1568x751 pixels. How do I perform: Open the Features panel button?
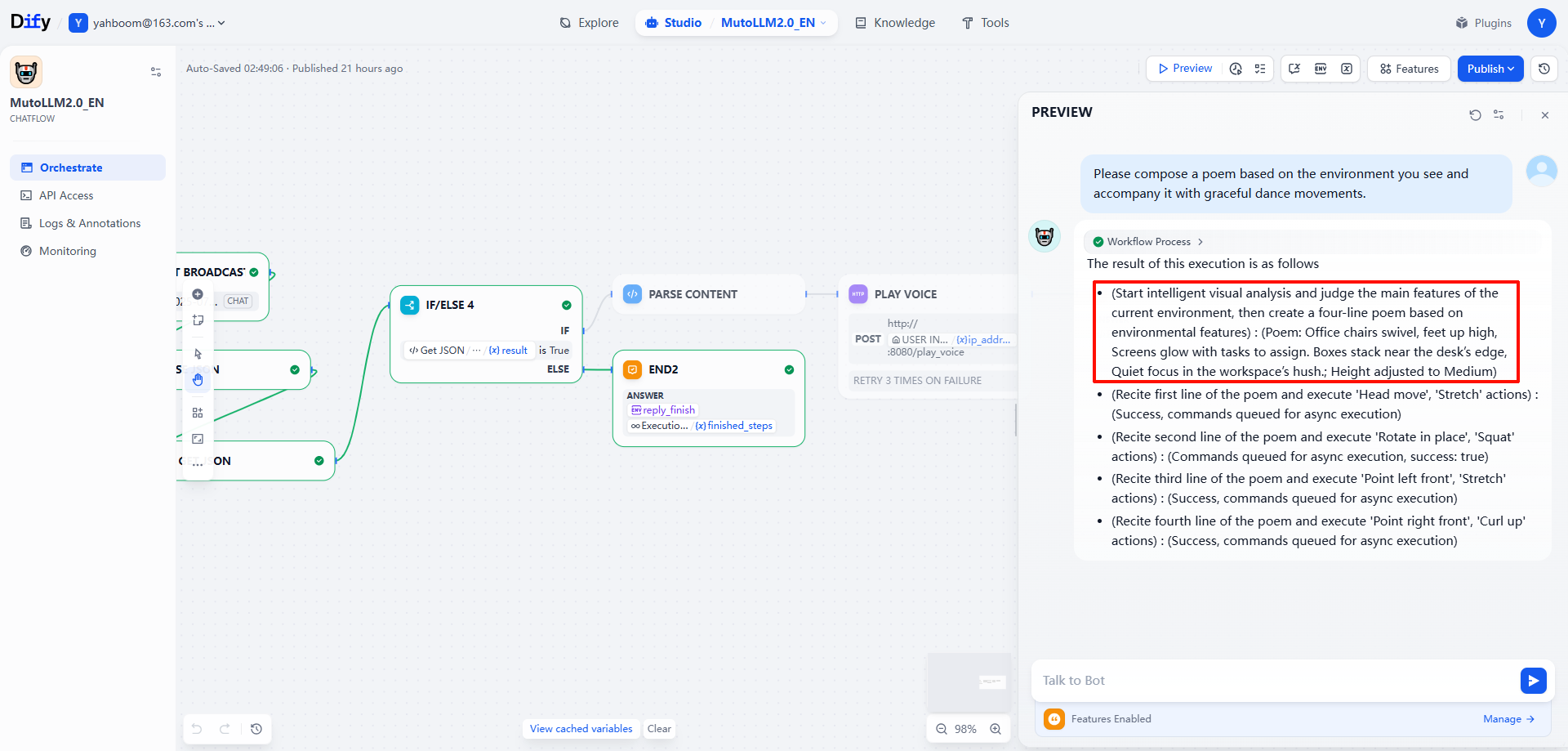1409,69
